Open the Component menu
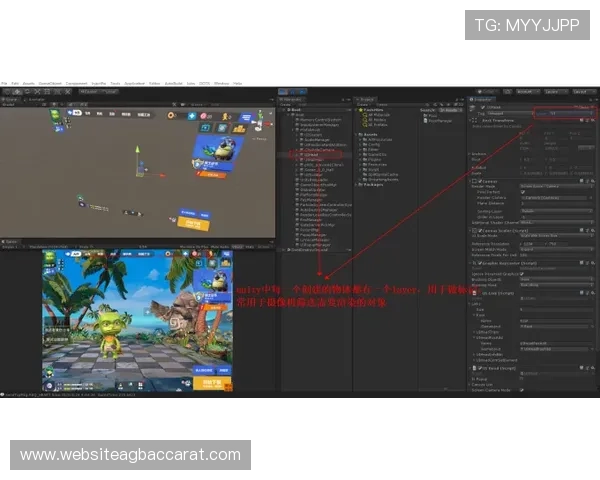This screenshot has height=480, width=600. [x=77, y=83]
